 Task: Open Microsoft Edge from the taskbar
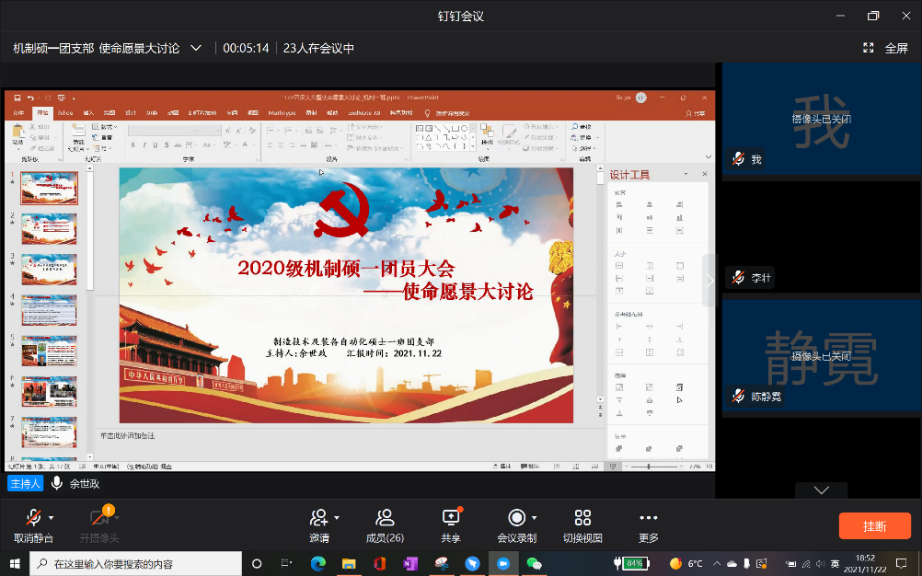318,564
